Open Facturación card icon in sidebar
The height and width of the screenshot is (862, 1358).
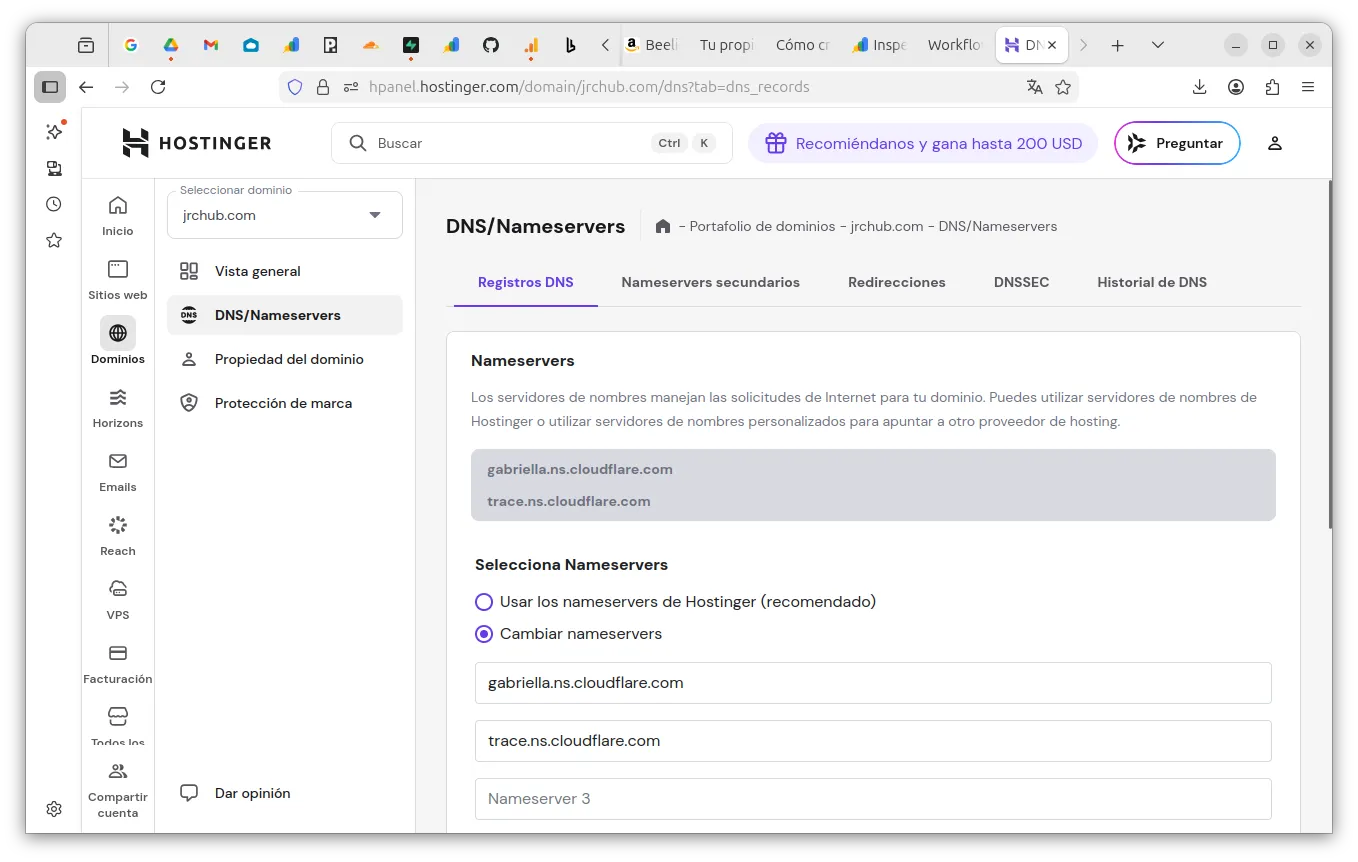tap(118, 653)
